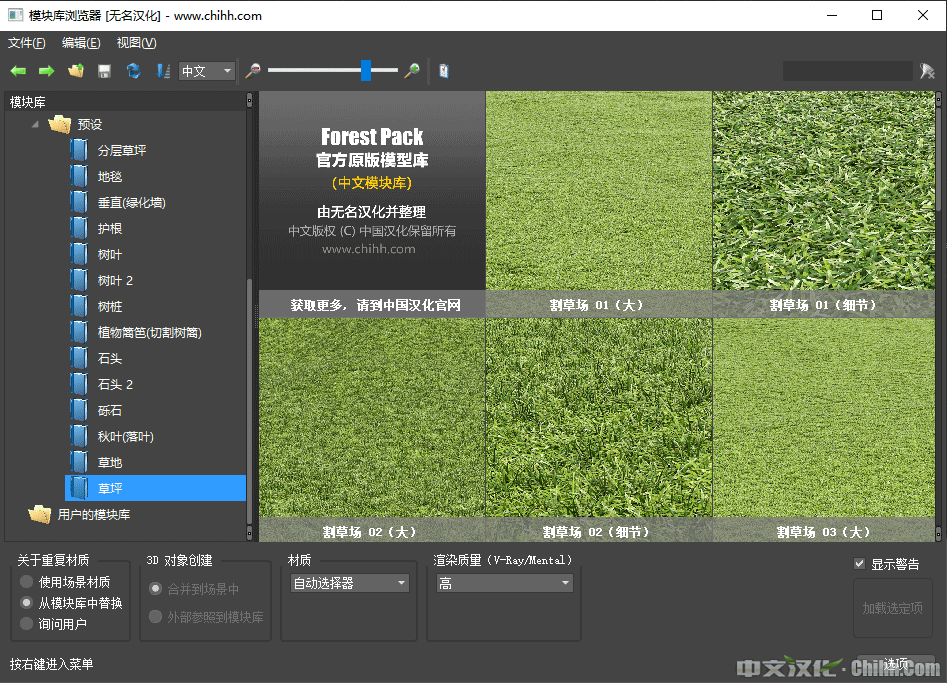Image resolution: width=947 pixels, height=683 pixels.
Task: Select 使用场景材质 radio option
Action: click(x=27, y=582)
